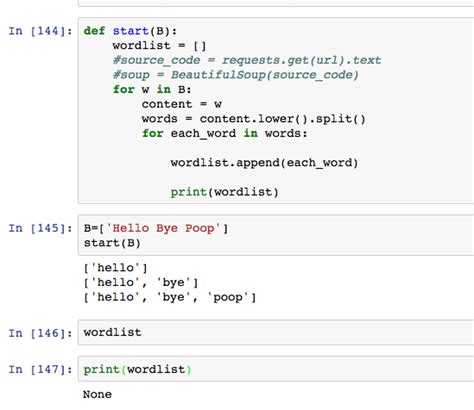Click the In [145] cell prompt

tap(40, 229)
